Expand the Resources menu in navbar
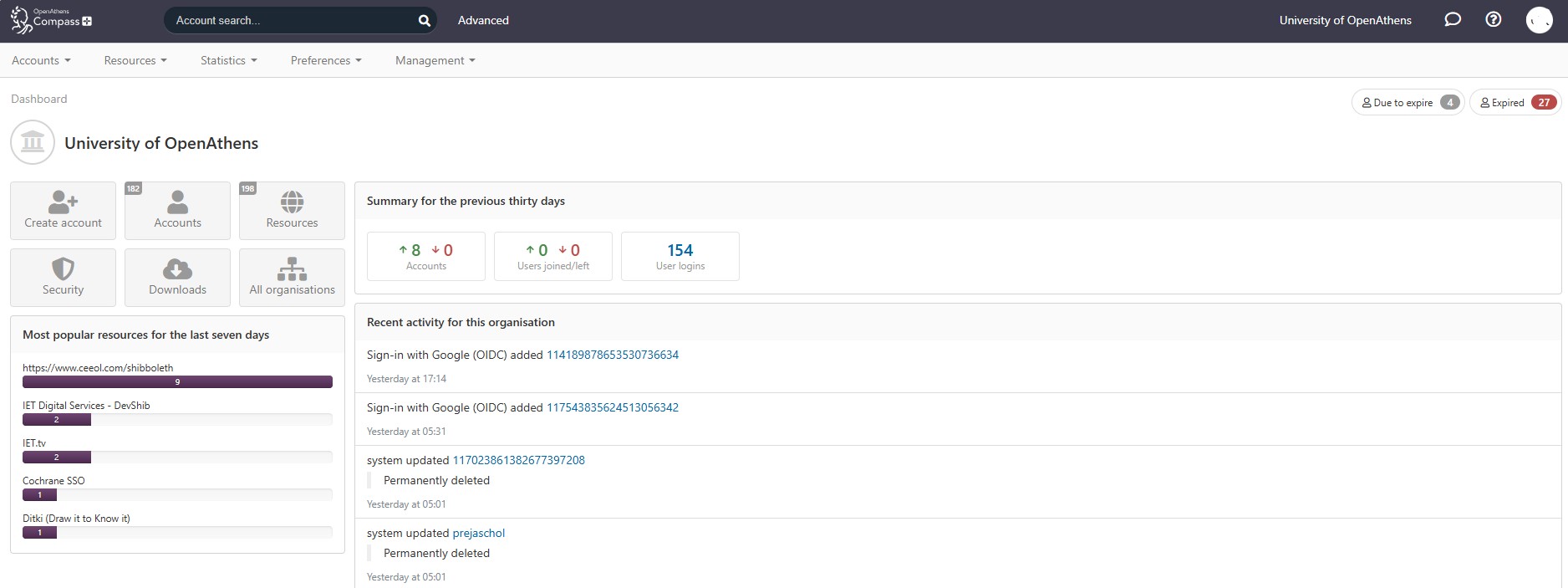This screenshot has width=1568, height=588. tap(135, 60)
